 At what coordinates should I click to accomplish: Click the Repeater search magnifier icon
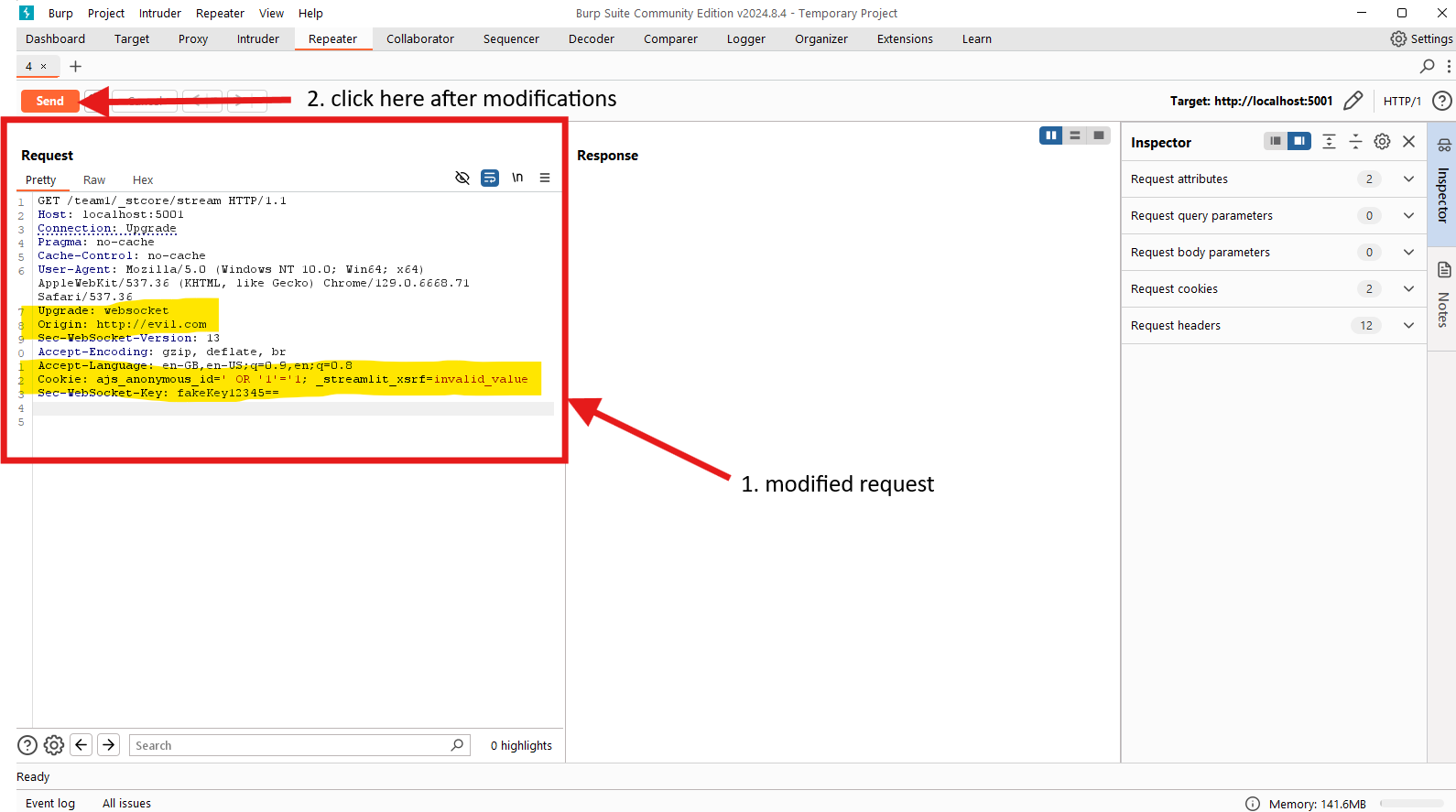click(x=1427, y=66)
